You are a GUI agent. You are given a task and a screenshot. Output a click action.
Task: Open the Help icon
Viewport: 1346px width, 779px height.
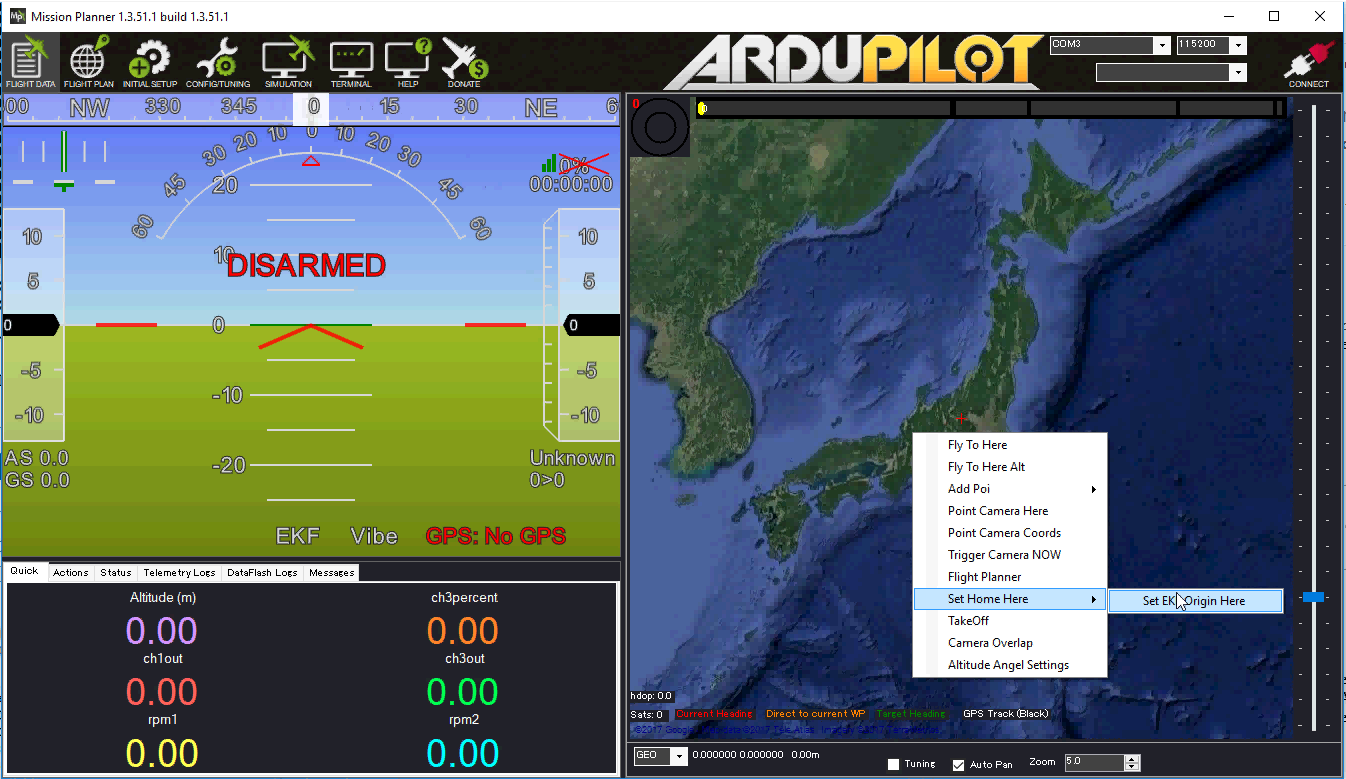coord(408,60)
